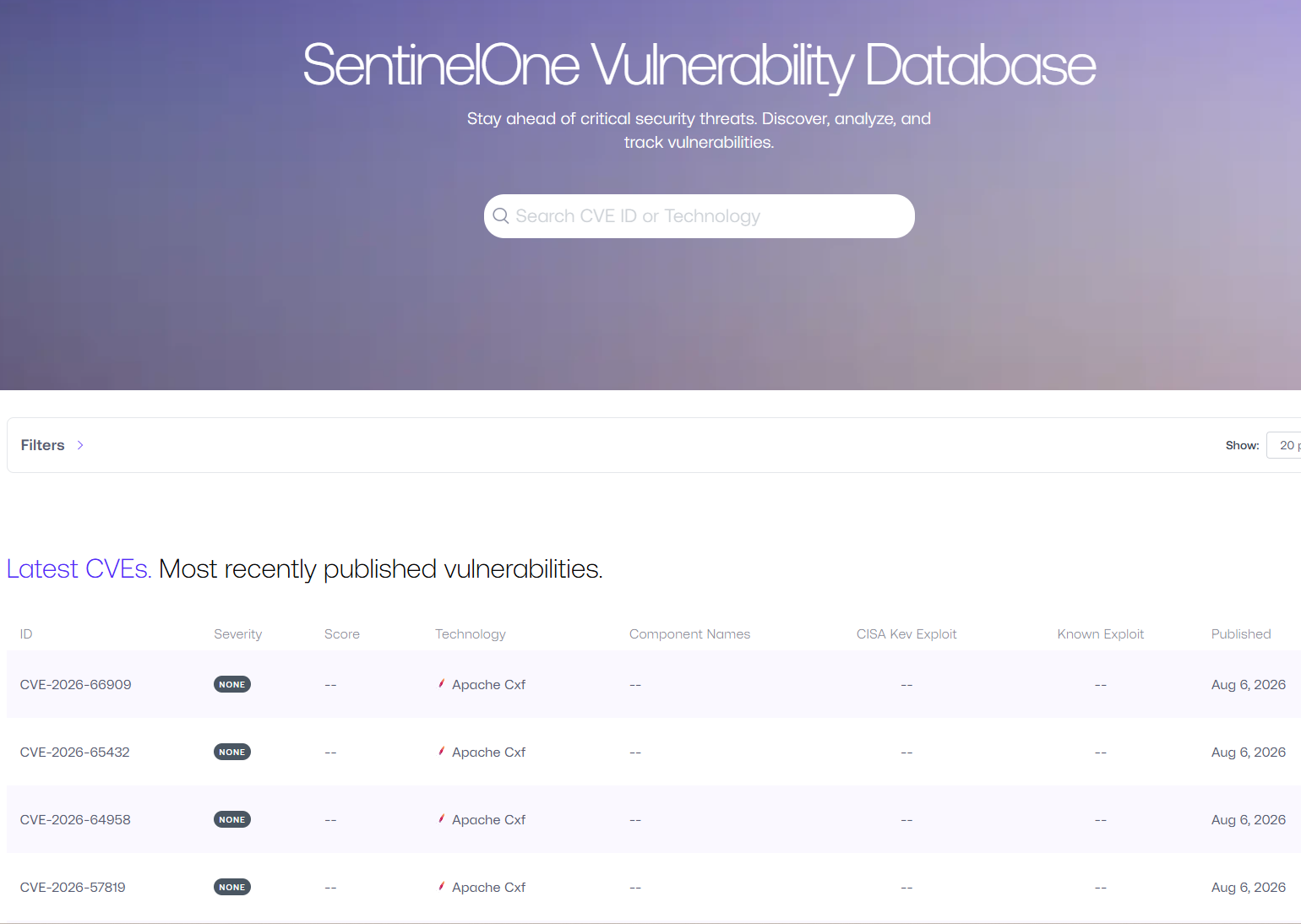Click the Aug 6, 2026 date for CVE-2026-57819
Image resolution: width=1301 pixels, height=924 pixels.
point(1249,887)
